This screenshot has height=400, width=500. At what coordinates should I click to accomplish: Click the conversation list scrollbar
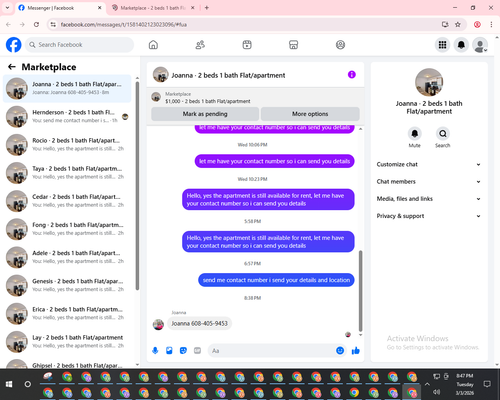137,185
